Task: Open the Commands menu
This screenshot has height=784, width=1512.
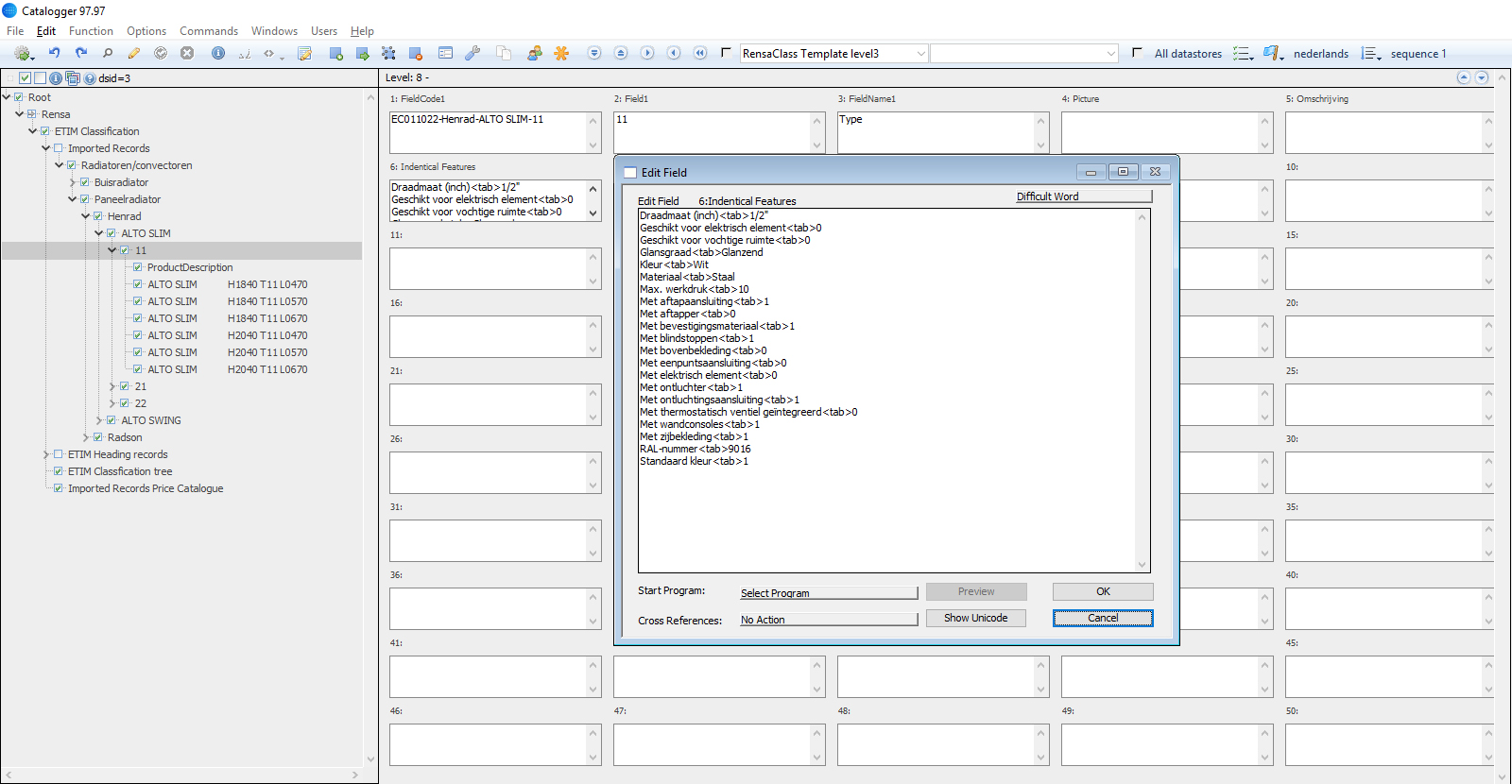Action: 209,31
